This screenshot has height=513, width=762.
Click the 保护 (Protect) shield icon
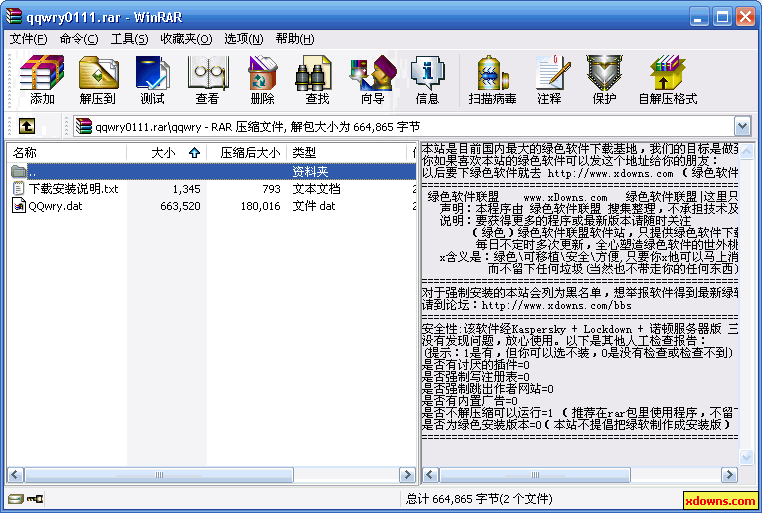605,80
